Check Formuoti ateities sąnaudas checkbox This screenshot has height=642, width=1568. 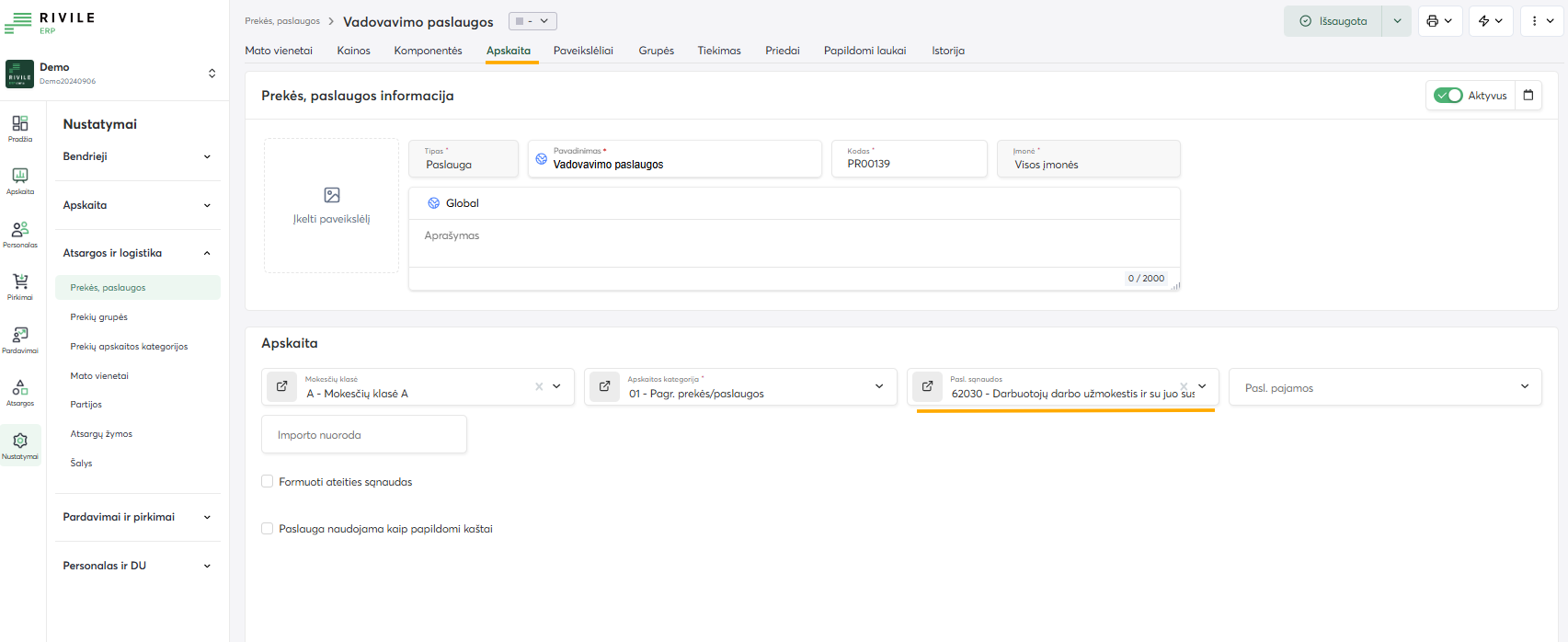[x=268, y=482]
